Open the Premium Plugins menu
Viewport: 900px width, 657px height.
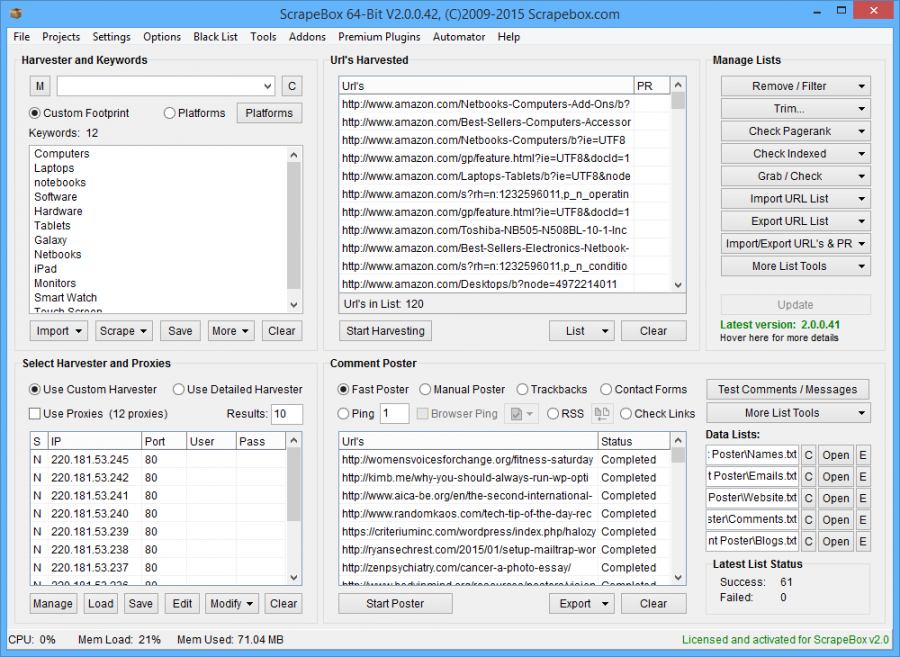coord(379,37)
